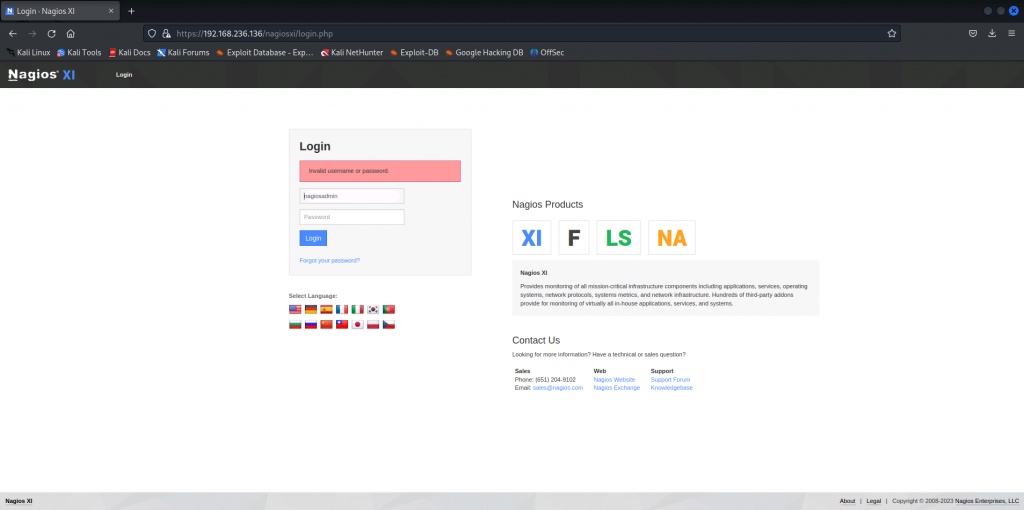Screen dimensions: 1024x510
Task: Pick Polish via the Poland flag
Action: pos(374,325)
